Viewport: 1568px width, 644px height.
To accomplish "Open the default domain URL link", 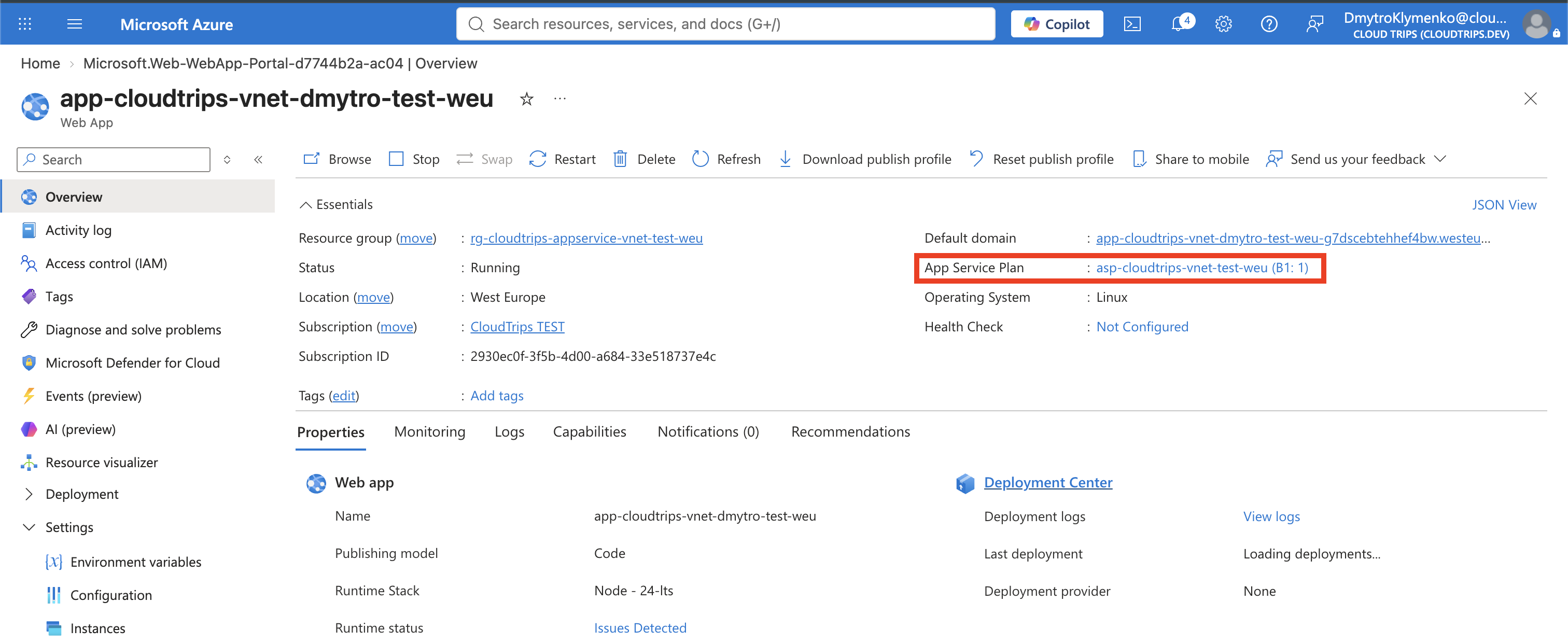I will coord(1293,238).
